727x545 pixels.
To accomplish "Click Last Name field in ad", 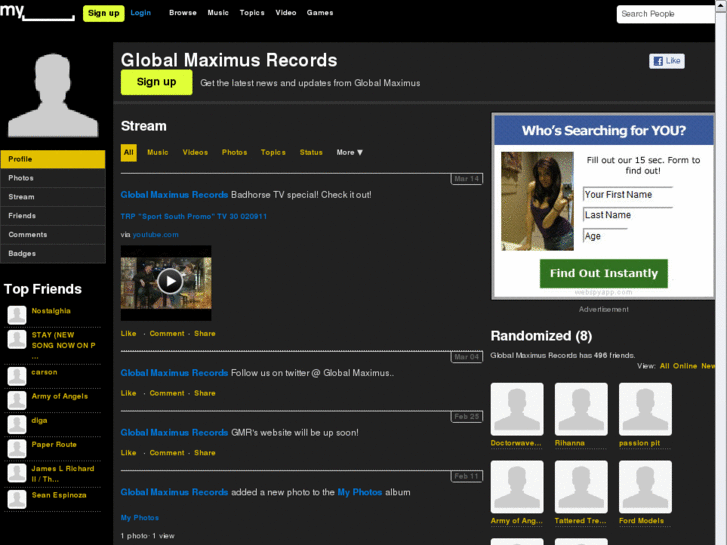I will pos(627,215).
